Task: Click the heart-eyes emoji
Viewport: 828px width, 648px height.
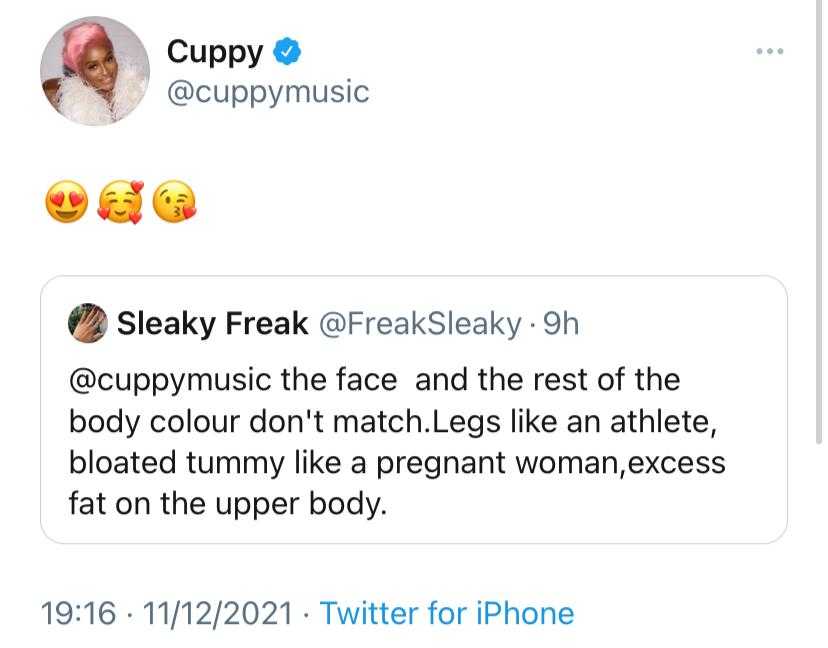Action: click(65, 206)
